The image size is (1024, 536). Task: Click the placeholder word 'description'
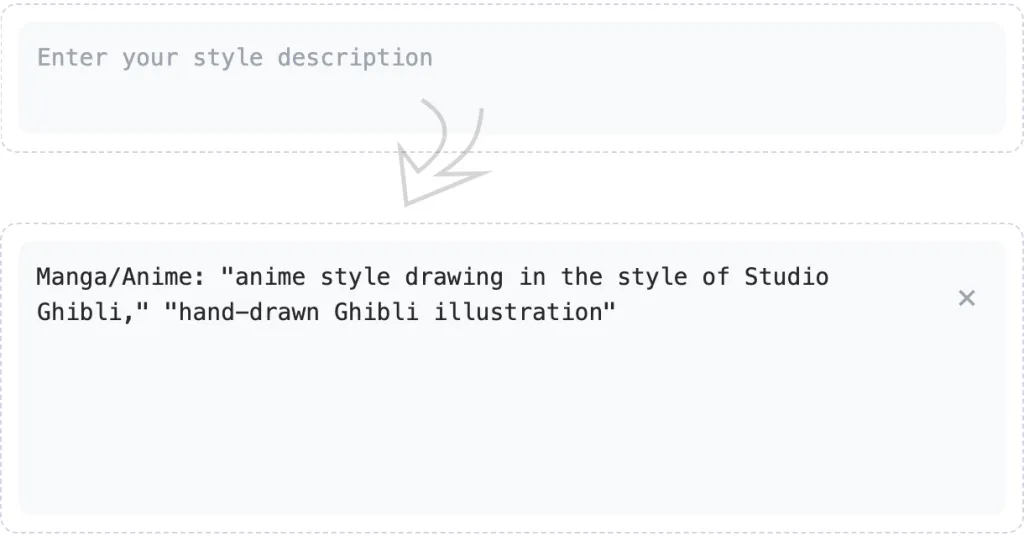(x=355, y=57)
